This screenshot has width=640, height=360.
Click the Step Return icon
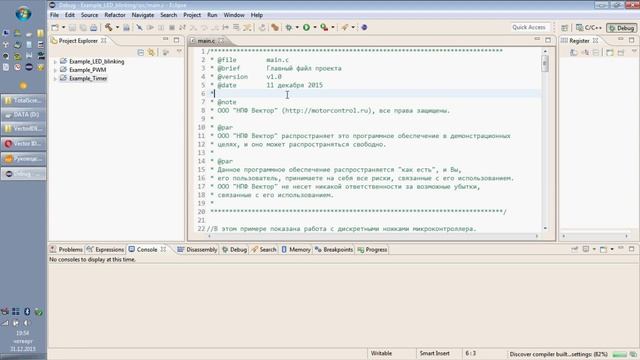click(x=214, y=27)
